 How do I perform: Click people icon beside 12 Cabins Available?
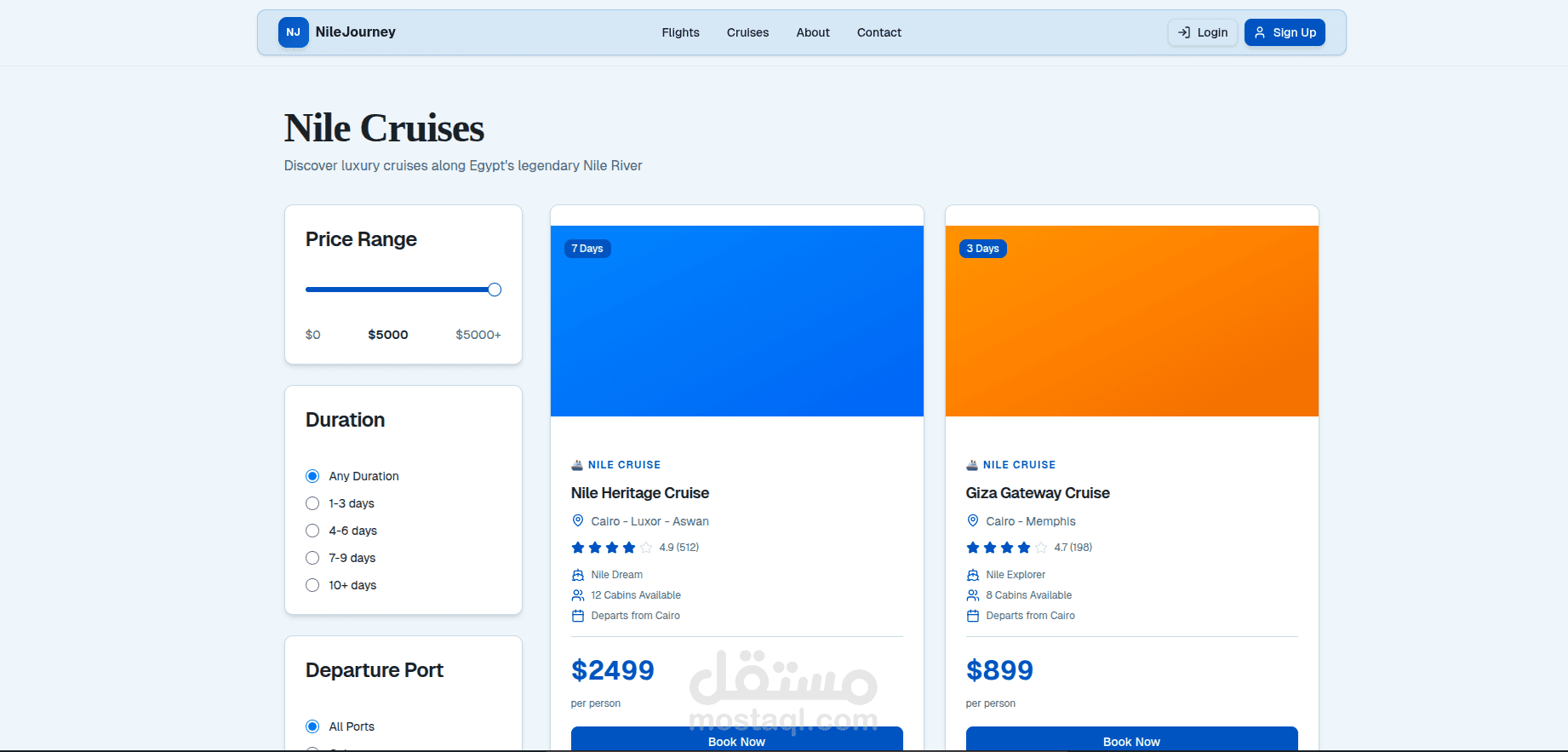(x=578, y=595)
